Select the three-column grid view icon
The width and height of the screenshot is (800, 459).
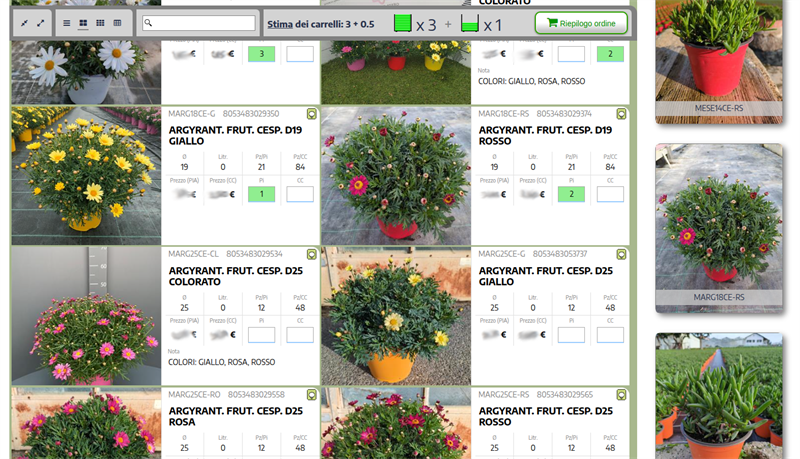(101, 23)
